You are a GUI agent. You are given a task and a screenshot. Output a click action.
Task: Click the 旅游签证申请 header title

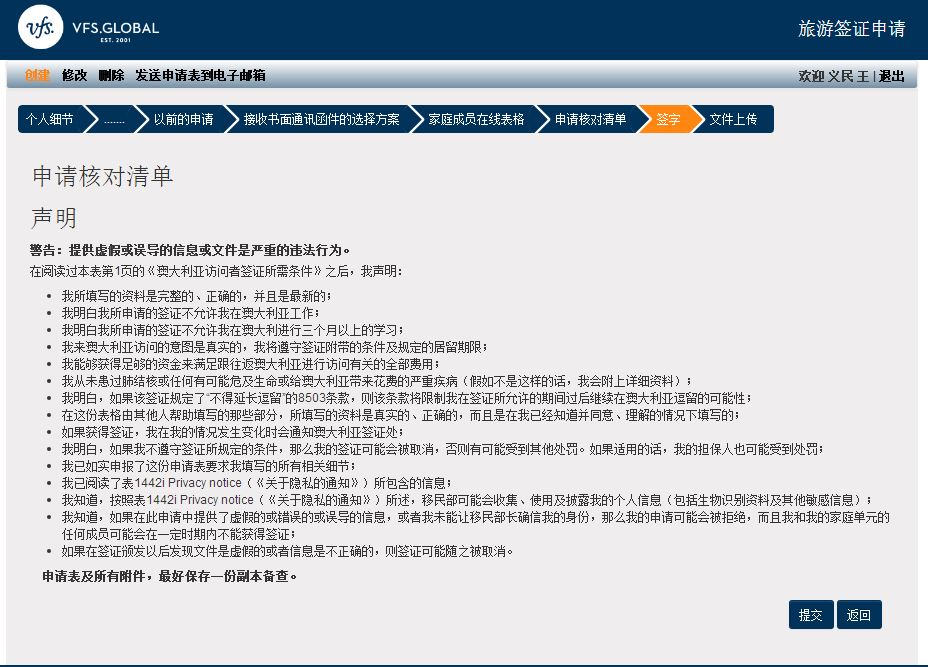pos(851,29)
